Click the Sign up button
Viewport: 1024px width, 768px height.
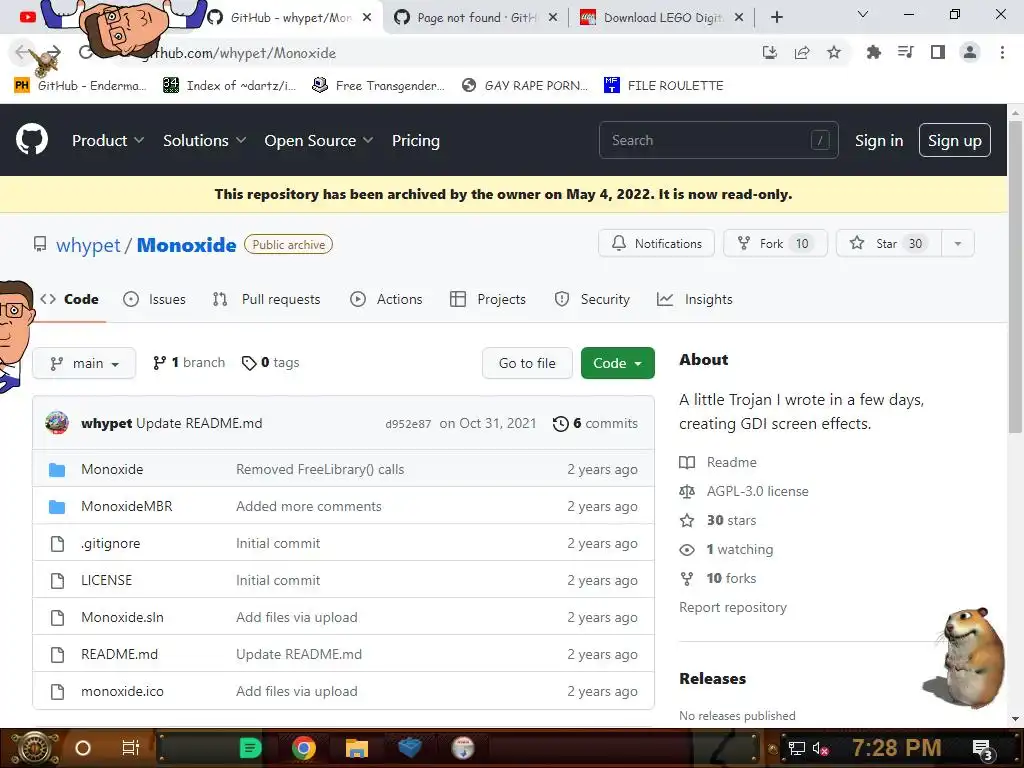coord(955,140)
